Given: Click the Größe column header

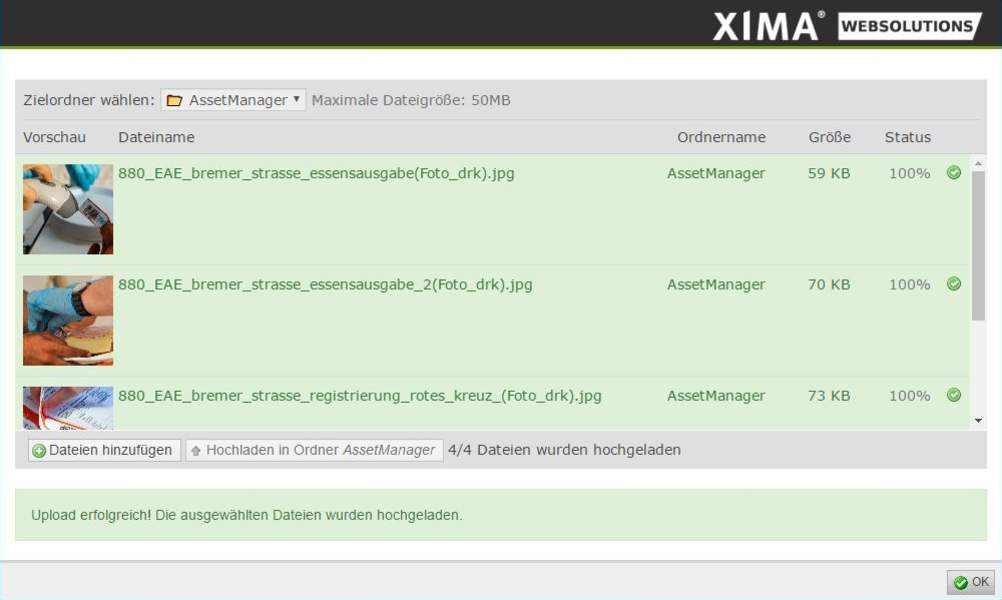Looking at the screenshot, I should tap(829, 137).
